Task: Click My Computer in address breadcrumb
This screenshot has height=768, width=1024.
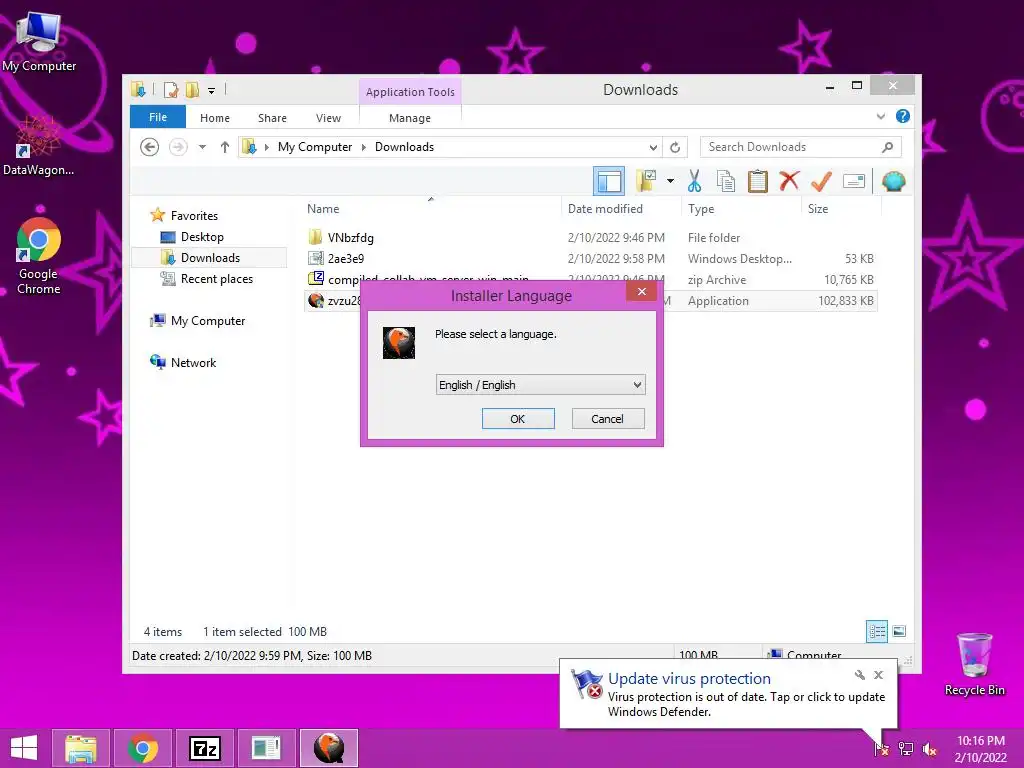Action: tap(315, 147)
